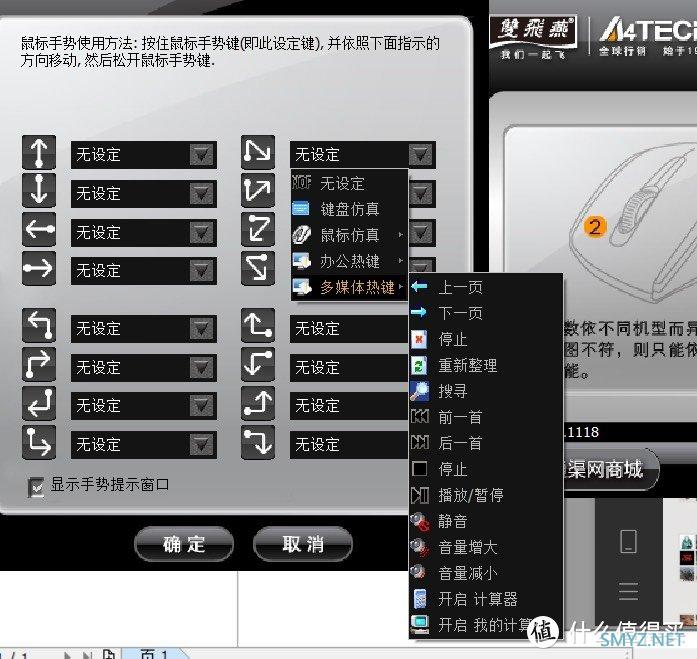Click the play/pause icon
Image resolution: width=697 pixels, height=659 pixels.
click(420, 495)
